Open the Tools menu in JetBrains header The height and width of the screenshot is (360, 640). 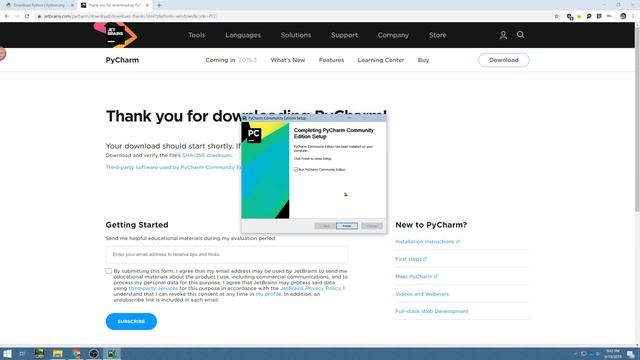(x=197, y=35)
